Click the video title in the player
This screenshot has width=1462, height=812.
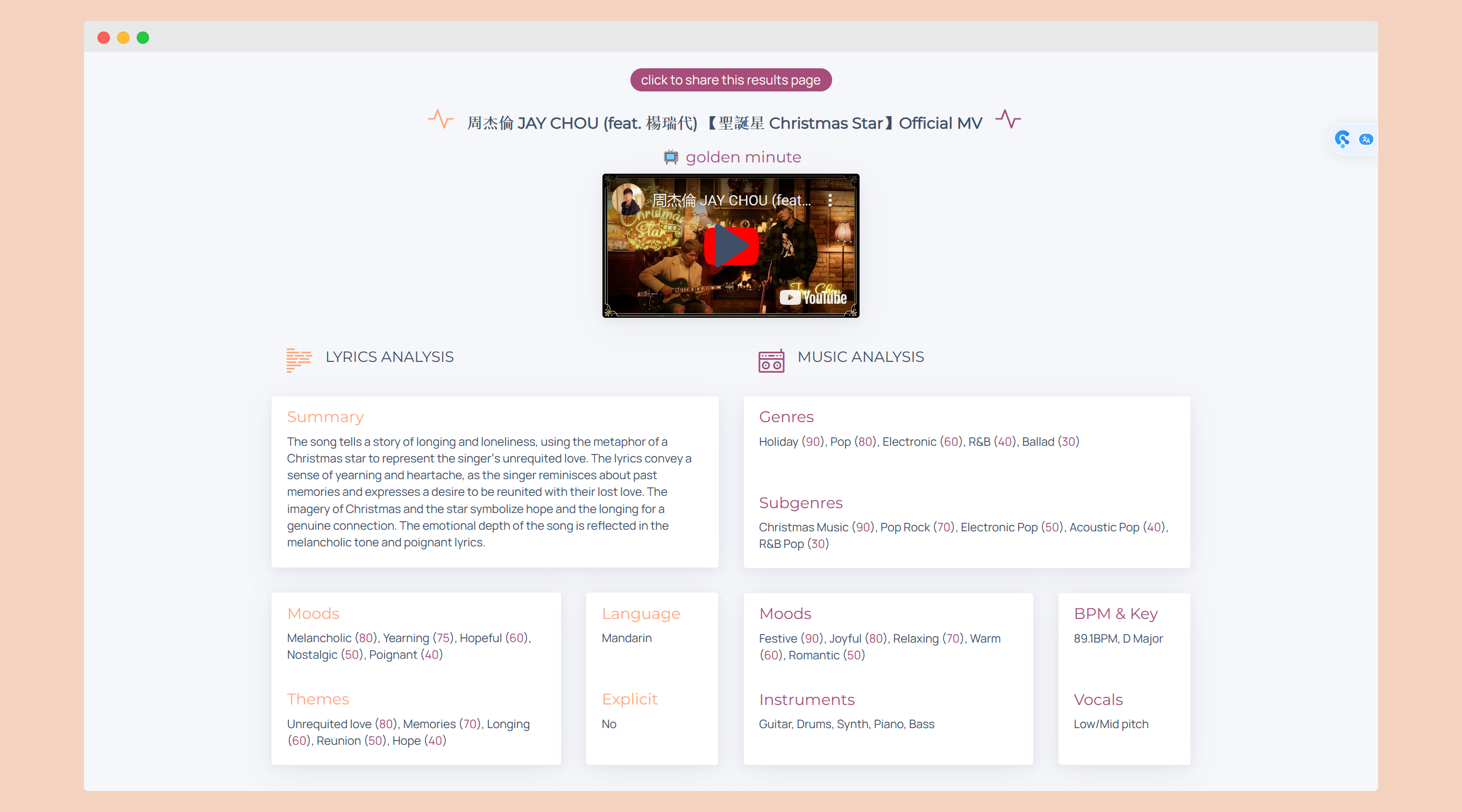pos(731,200)
